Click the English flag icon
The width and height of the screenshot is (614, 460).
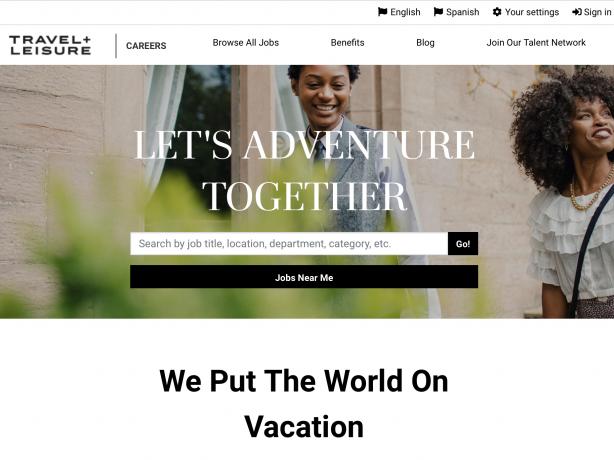(x=382, y=12)
